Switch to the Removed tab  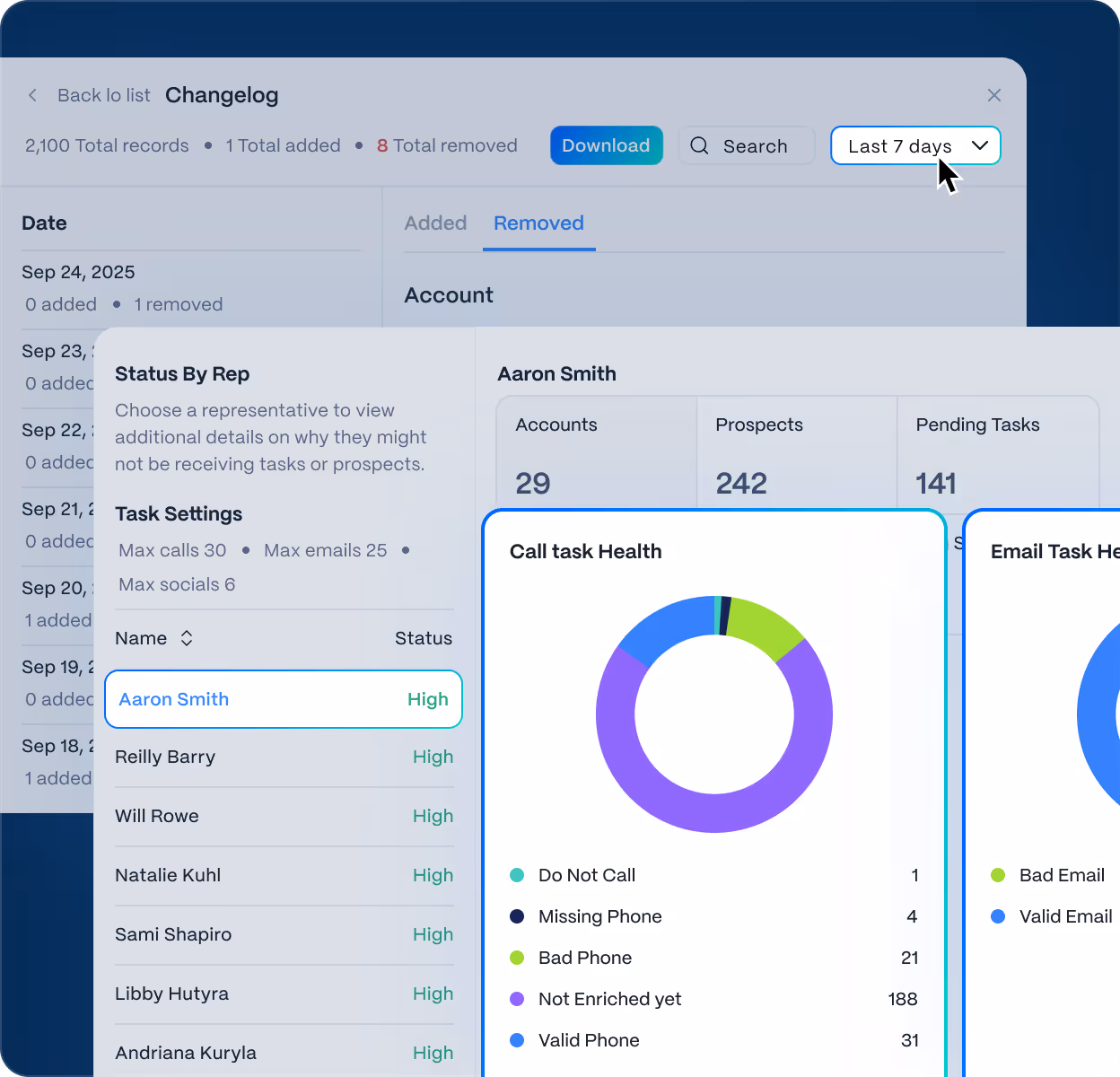(538, 223)
